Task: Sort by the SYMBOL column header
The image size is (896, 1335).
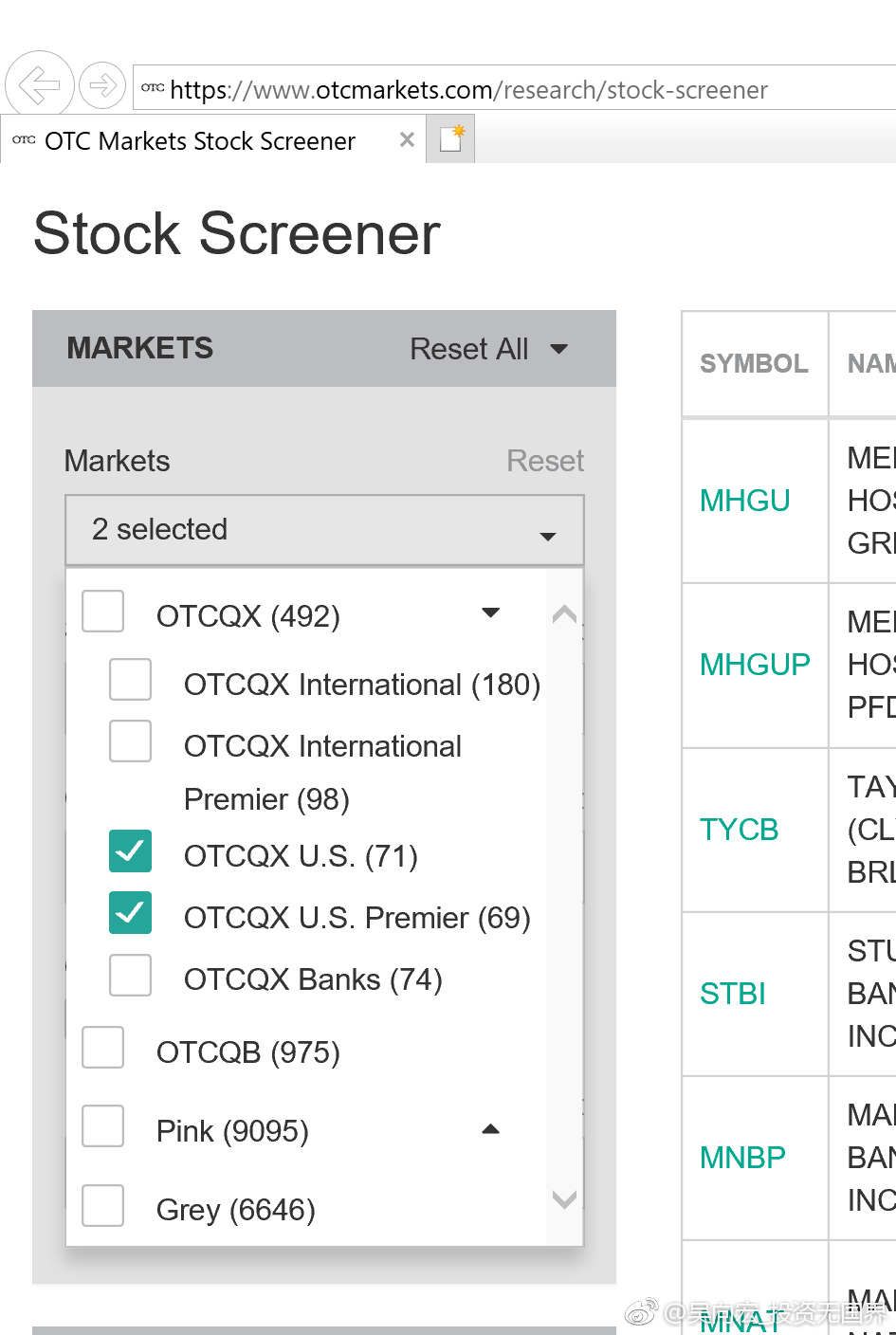Action: pos(754,364)
